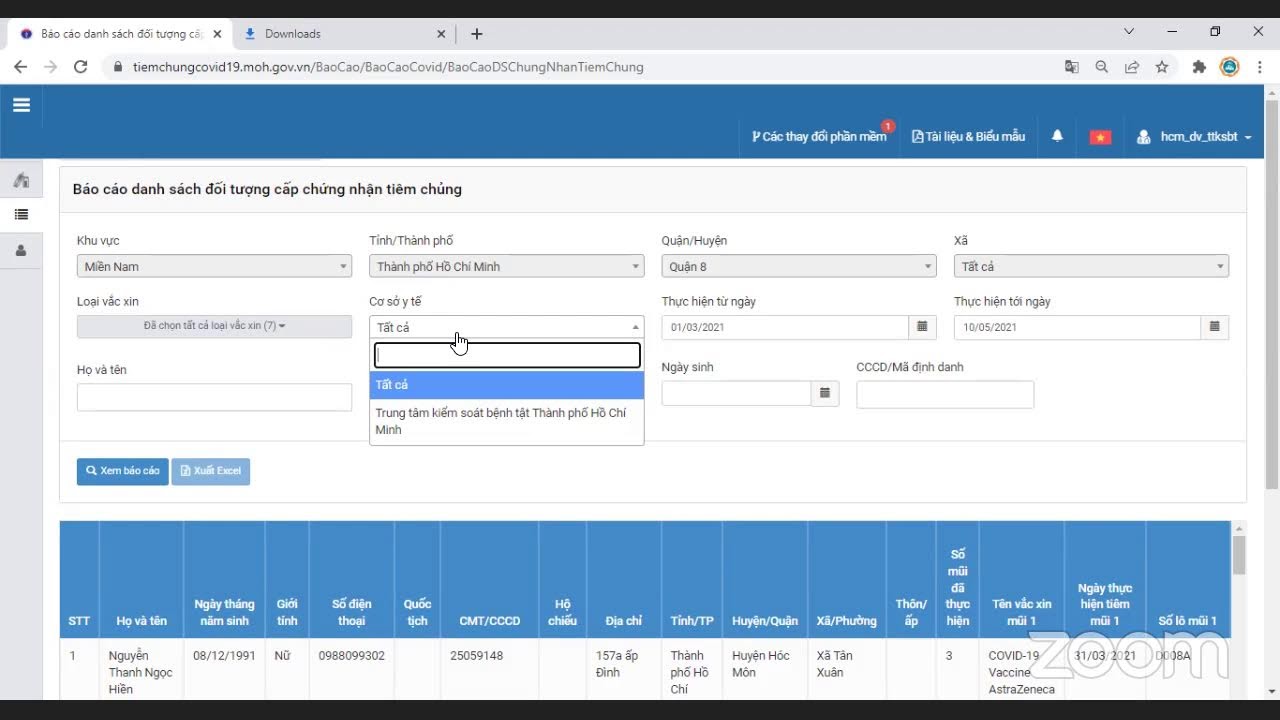Click the browser forward arrow

[51, 67]
